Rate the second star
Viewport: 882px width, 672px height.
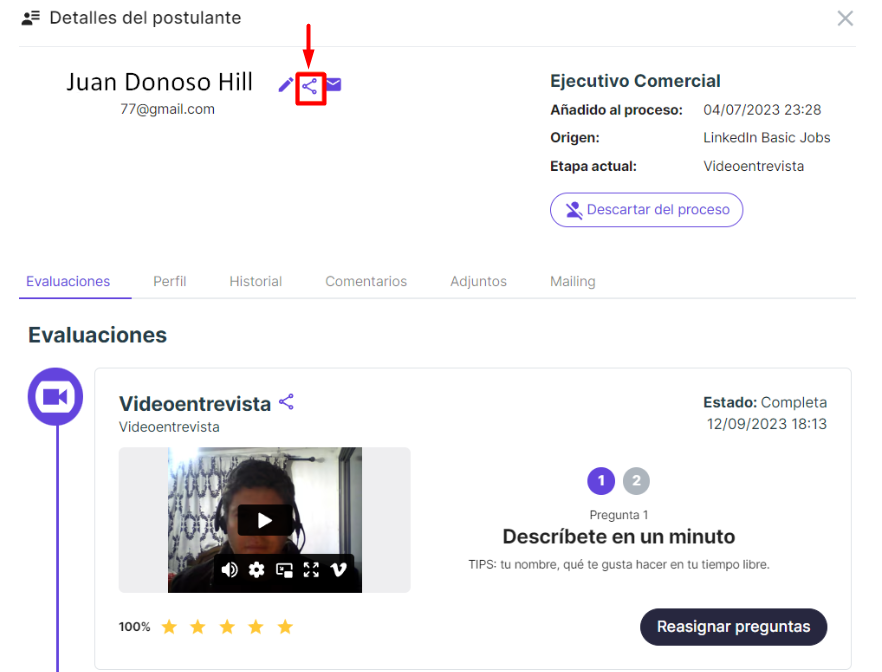198,626
